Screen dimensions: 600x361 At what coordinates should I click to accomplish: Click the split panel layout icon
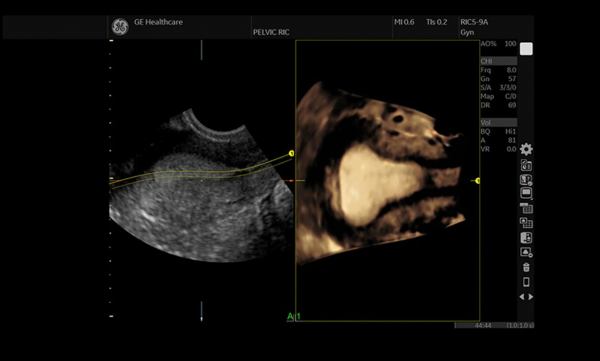point(526,238)
